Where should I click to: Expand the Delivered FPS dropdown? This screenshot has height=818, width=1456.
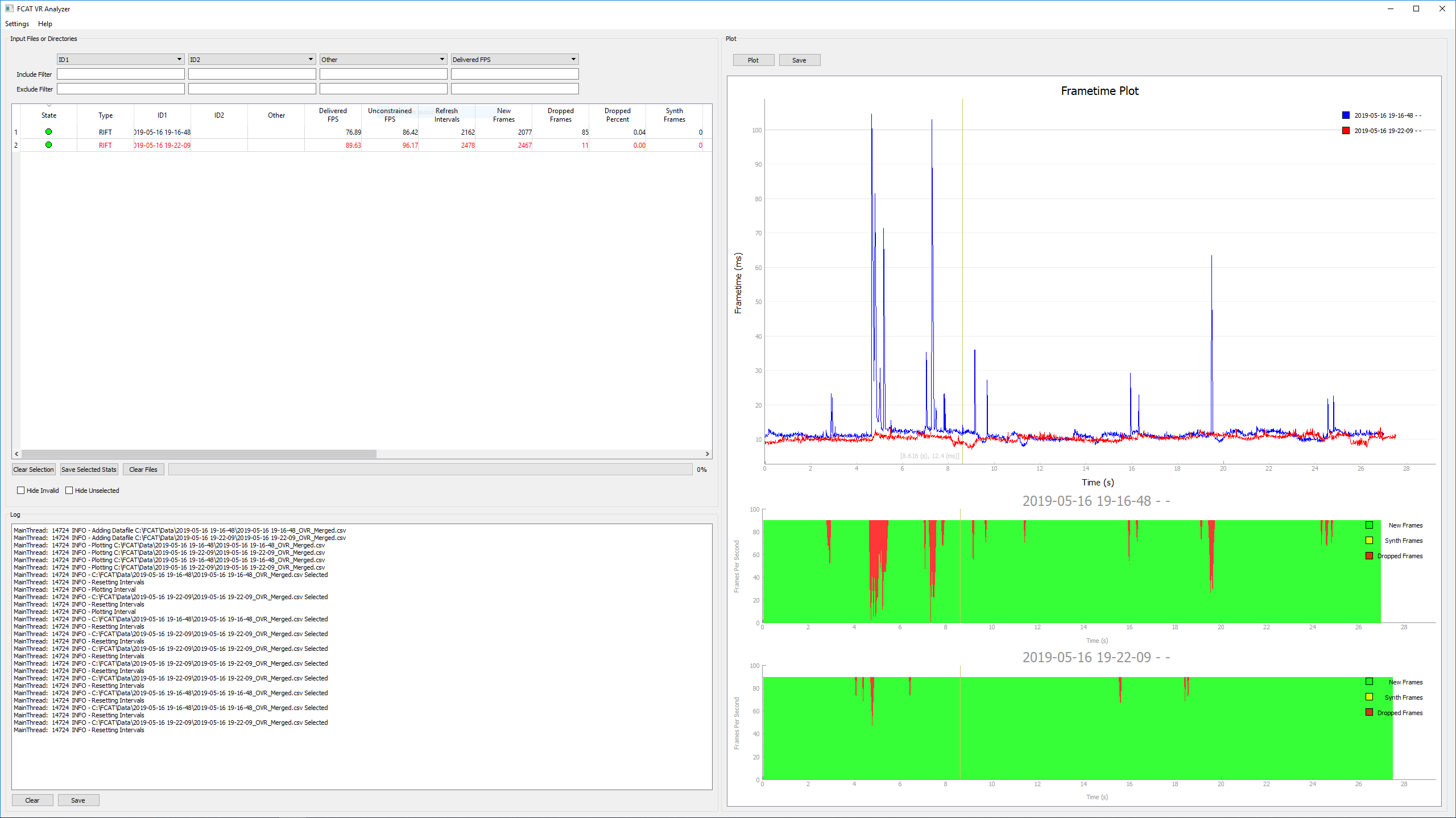click(x=514, y=60)
